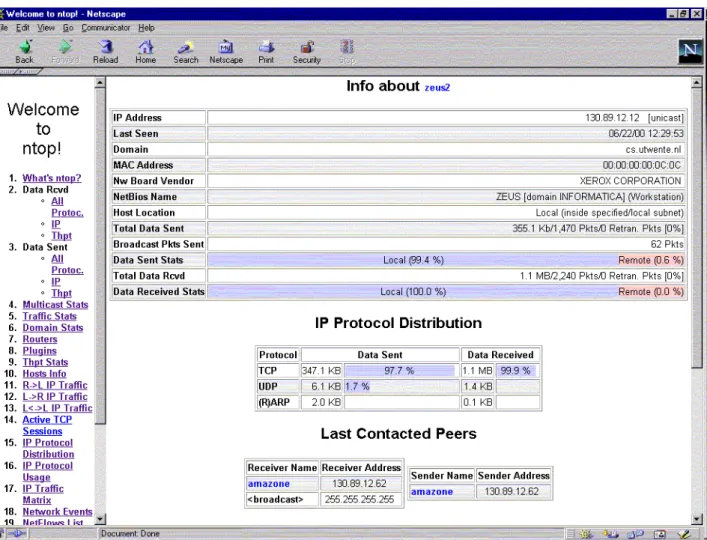Click scroll-up arrow of the left sidebar frame
Screen dimensions: 707x540
click(100, 82)
